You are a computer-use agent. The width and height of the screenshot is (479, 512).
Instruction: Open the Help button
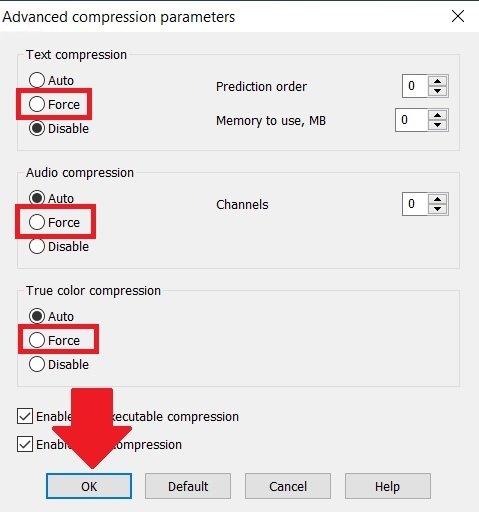[x=388, y=486]
